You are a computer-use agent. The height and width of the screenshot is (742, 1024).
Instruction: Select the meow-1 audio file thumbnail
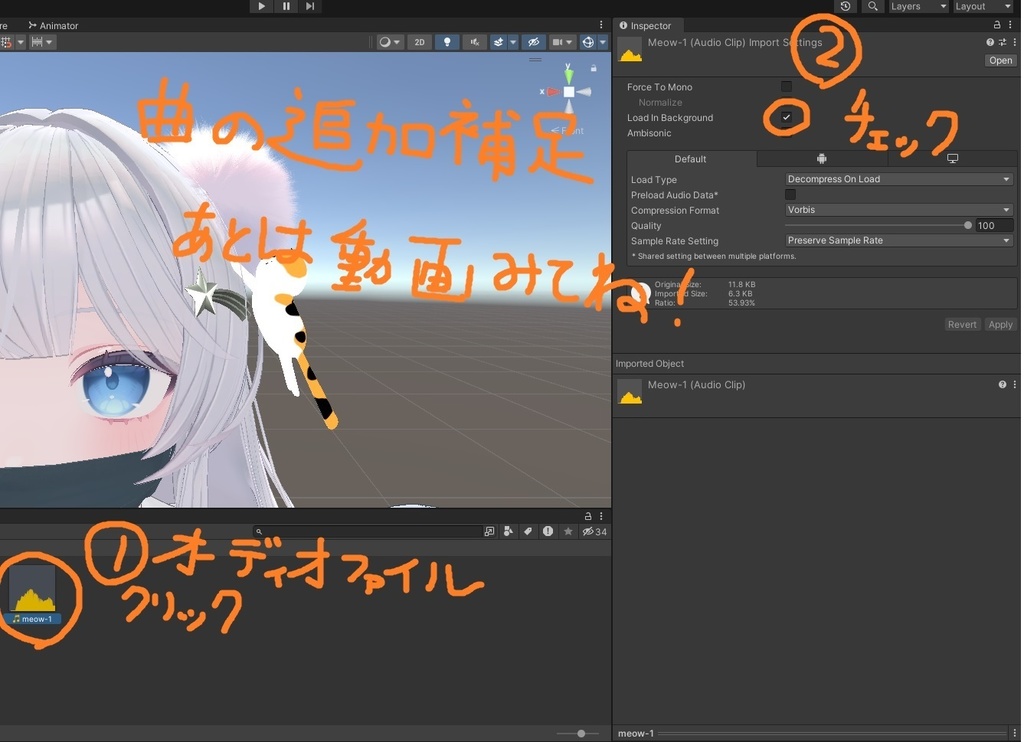point(33,585)
